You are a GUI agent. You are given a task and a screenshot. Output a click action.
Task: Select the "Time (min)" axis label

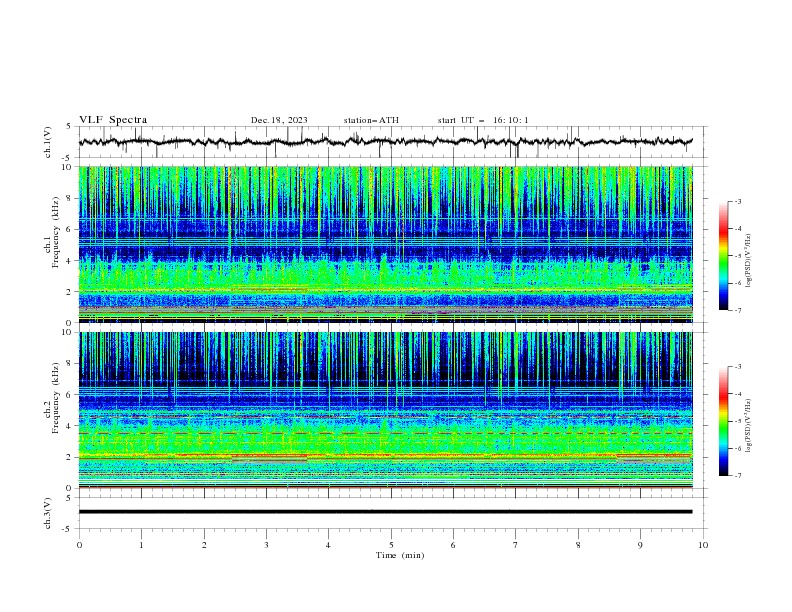(x=400, y=555)
